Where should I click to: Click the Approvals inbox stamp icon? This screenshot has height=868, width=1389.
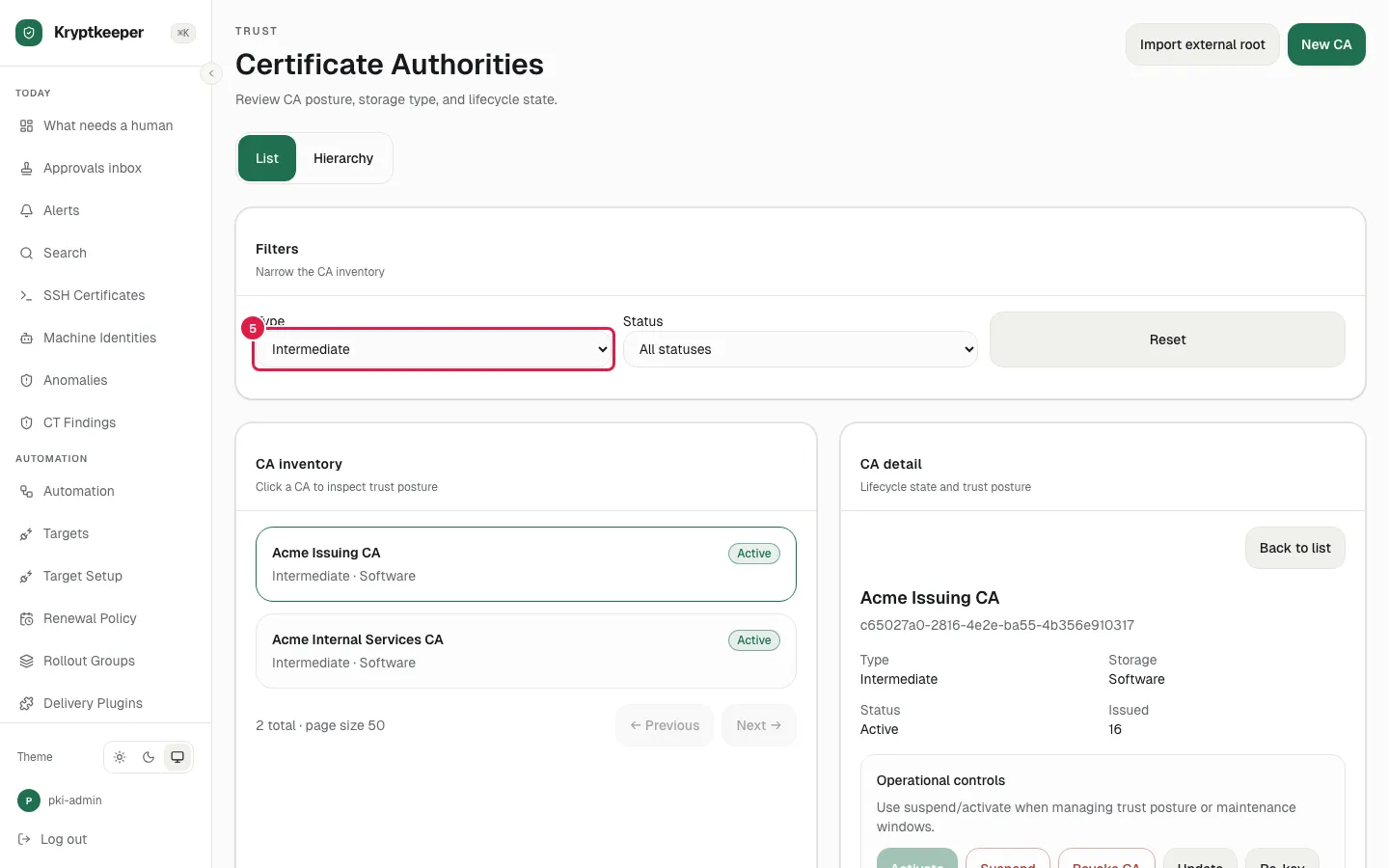[x=26, y=168]
